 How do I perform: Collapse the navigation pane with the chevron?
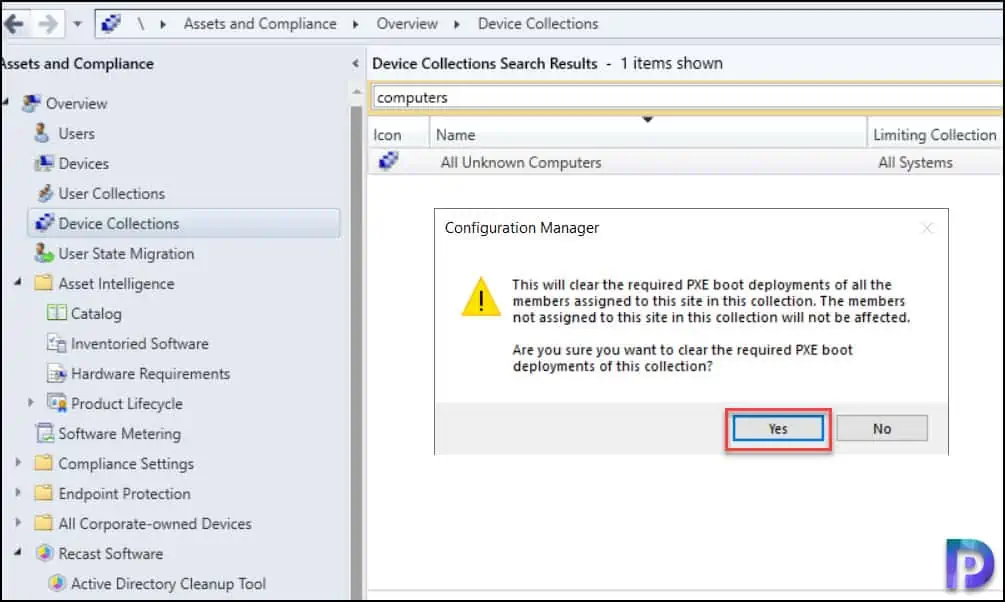point(356,63)
